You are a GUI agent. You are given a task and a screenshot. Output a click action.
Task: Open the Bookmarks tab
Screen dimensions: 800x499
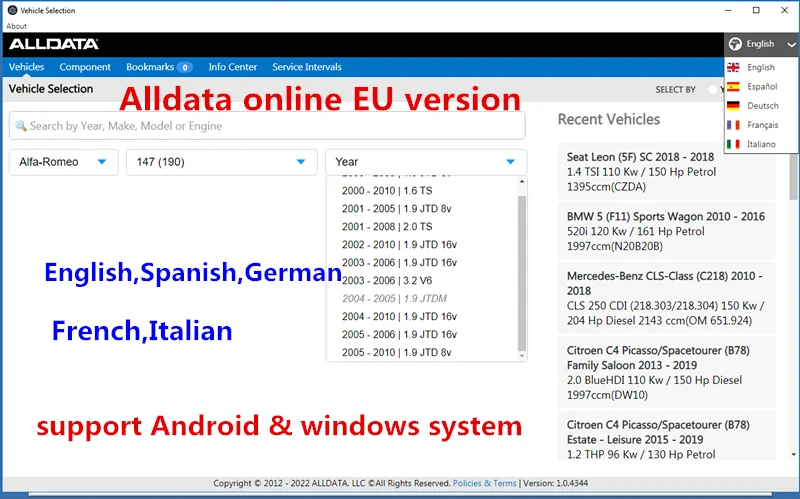(150, 67)
